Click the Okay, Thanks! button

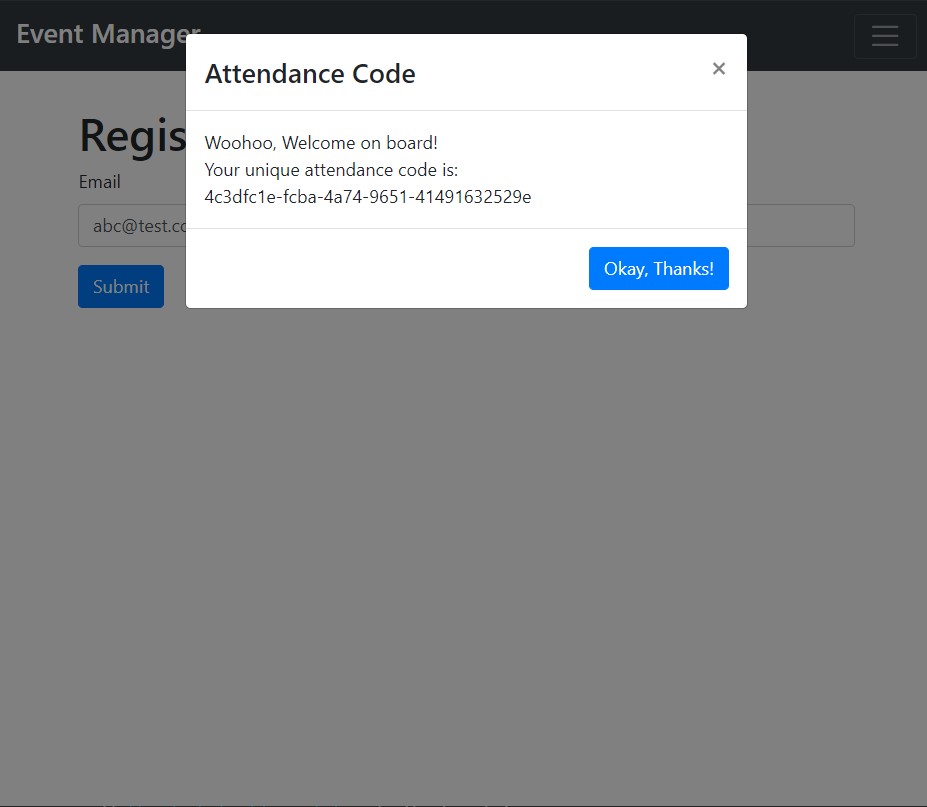(659, 268)
